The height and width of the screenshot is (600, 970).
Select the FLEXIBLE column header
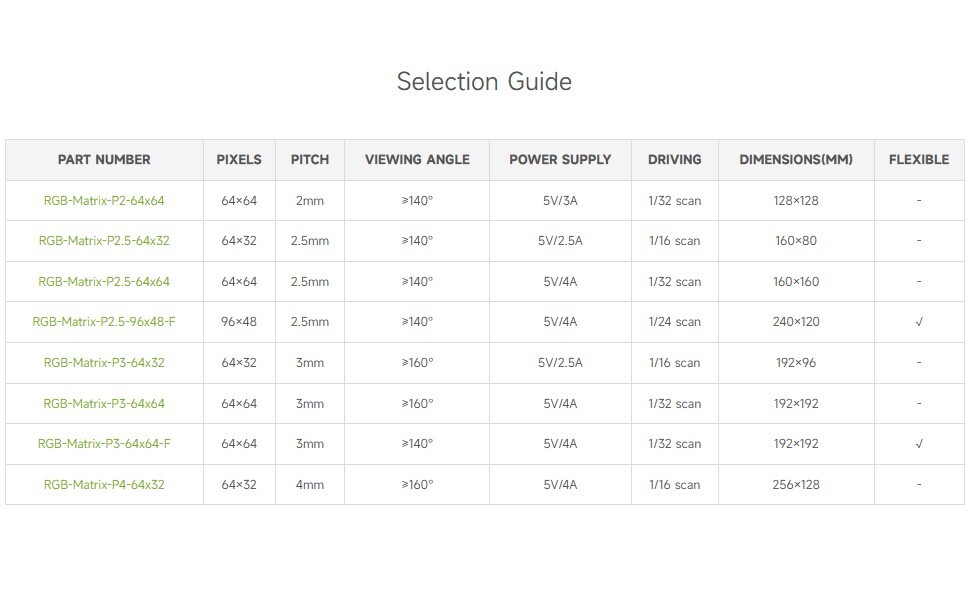coord(919,160)
